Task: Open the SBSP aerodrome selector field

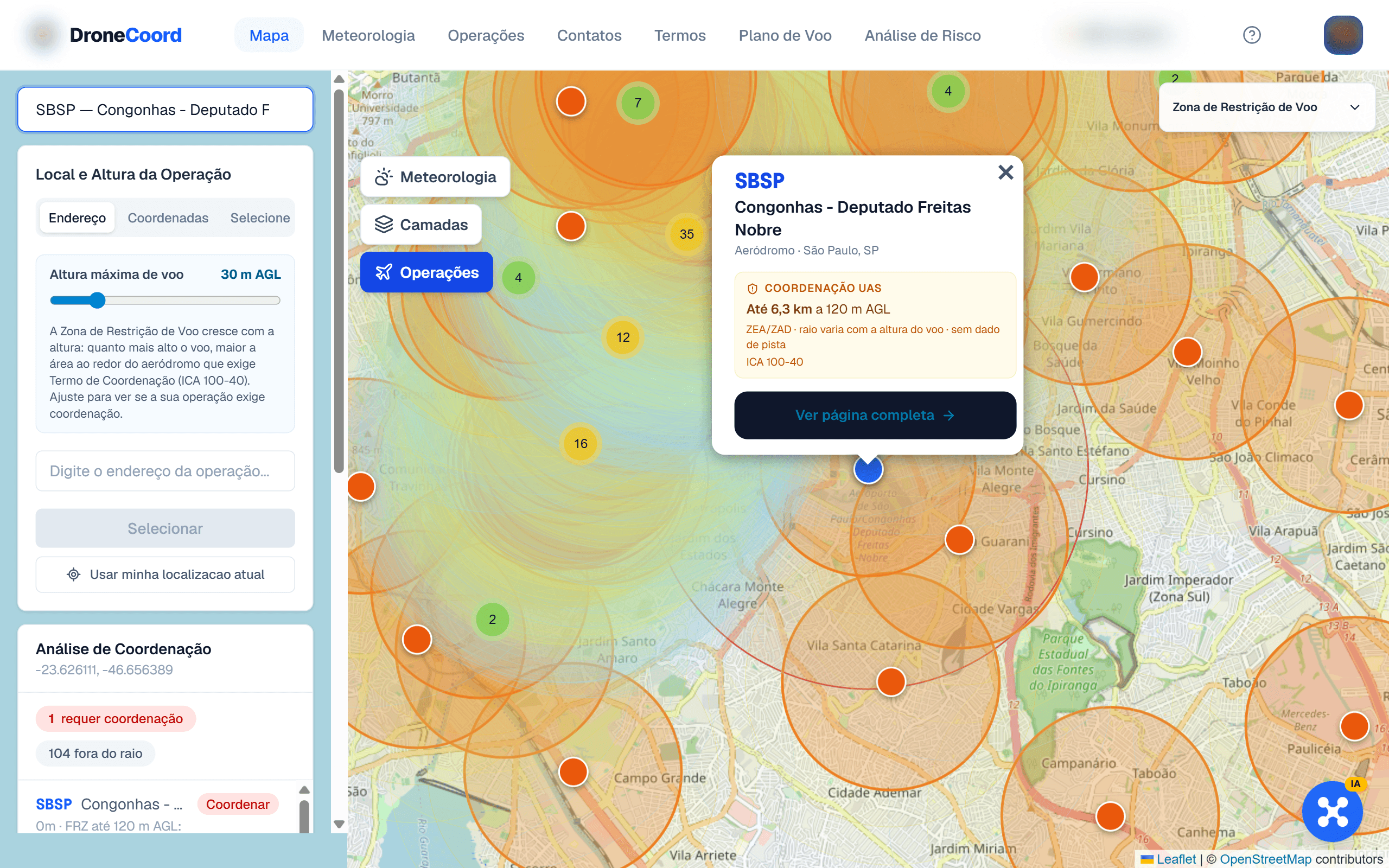Action: (x=165, y=110)
